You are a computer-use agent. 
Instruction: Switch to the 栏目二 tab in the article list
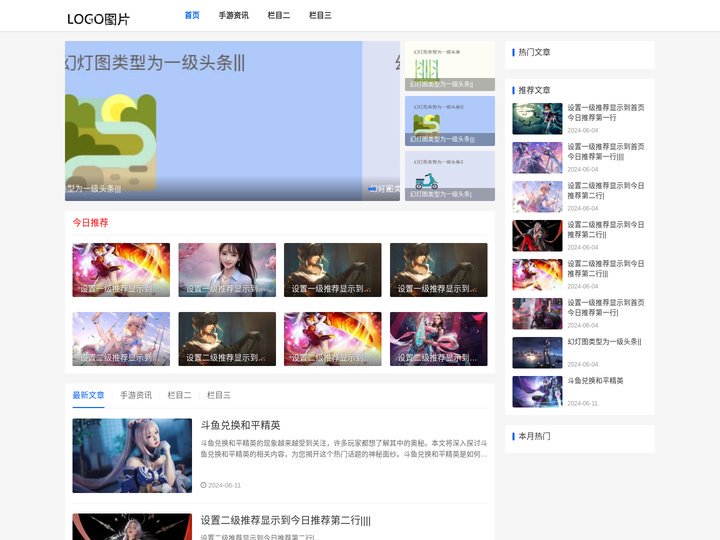tap(179, 395)
